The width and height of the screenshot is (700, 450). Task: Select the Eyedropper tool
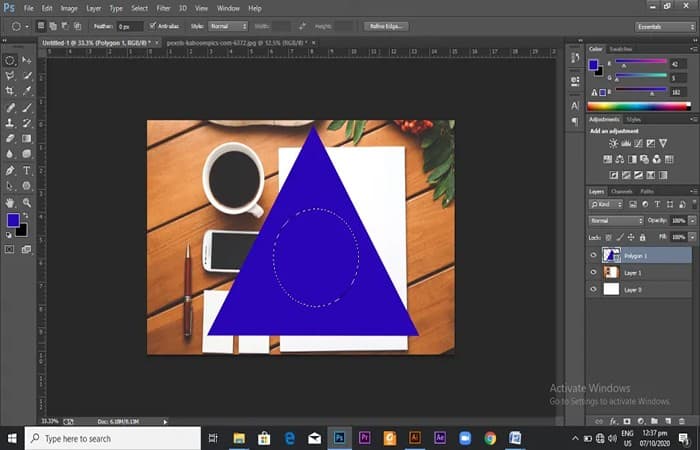coord(27,91)
